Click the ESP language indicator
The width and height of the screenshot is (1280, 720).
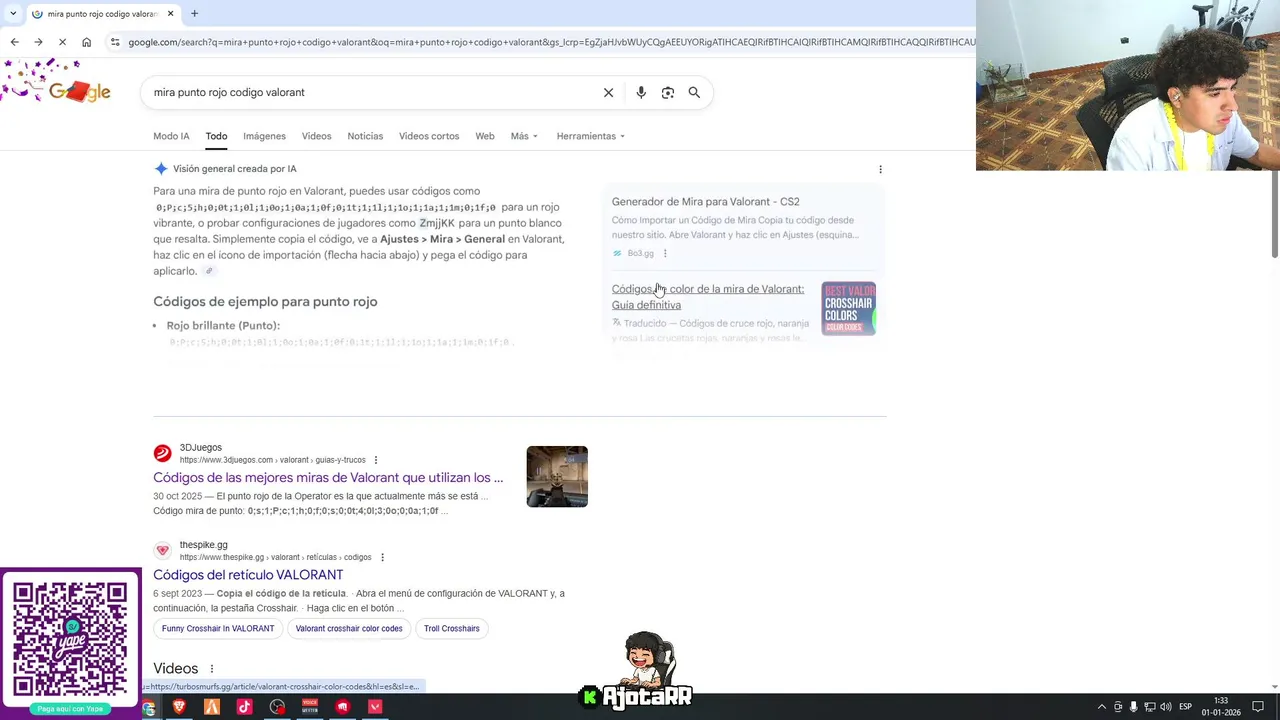(1185, 707)
